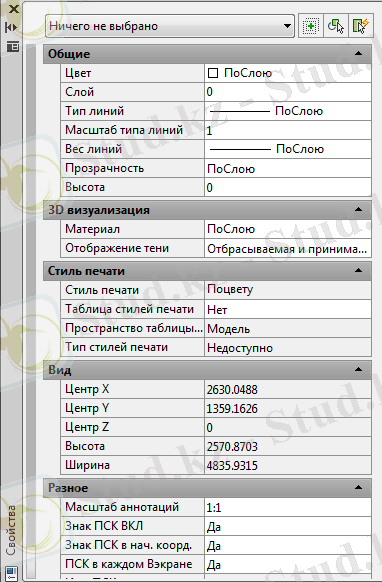Collapse the Стиль печати section

pyautogui.click(x=358, y=271)
